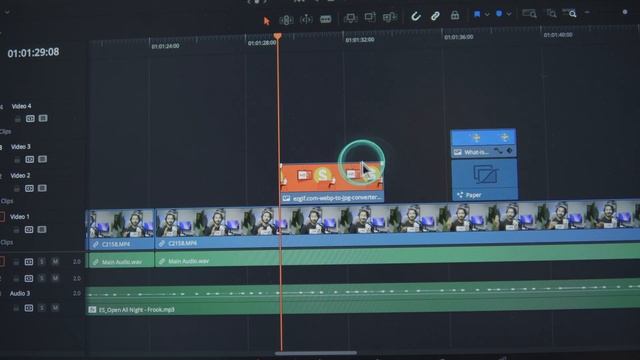
Task: Disable the Video 1 track
Action: pyautogui.click(x=42, y=229)
